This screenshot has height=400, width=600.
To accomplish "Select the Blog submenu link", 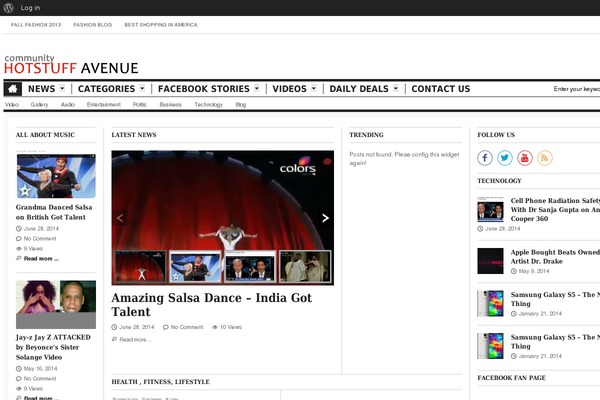I will [241, 104].
